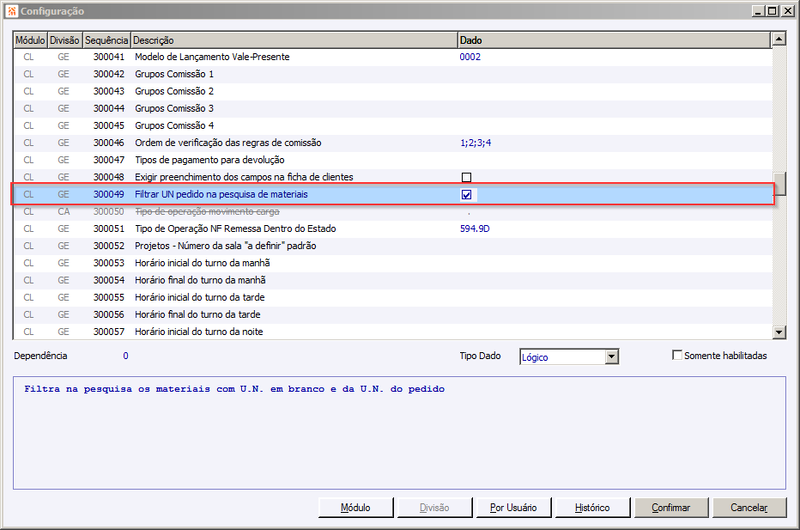Screen dimensions: 800x530
Task: Select Projetos - Número da sala row
Action: (392, 246)
